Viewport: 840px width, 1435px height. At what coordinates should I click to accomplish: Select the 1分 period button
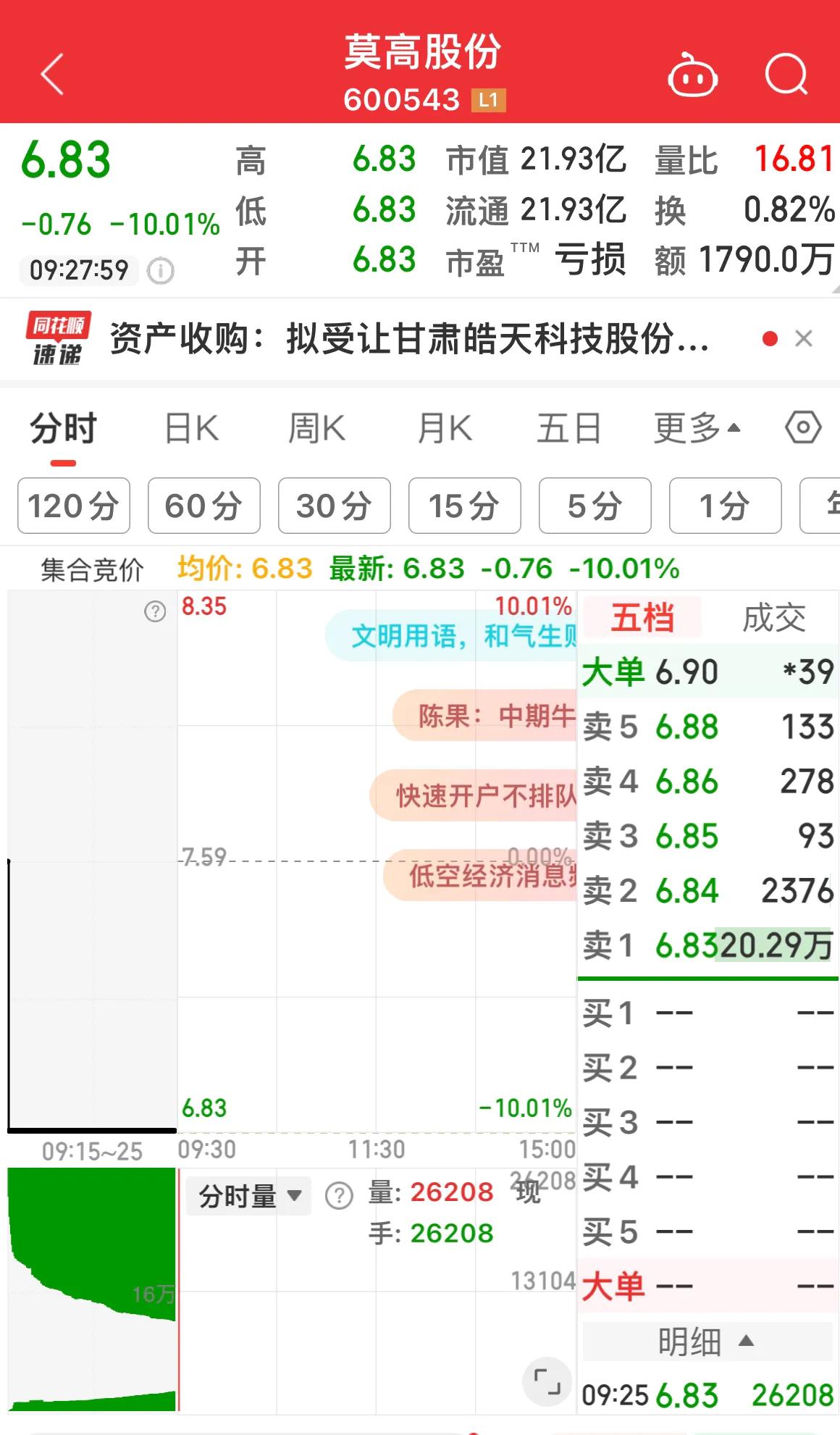pos(726,506)
